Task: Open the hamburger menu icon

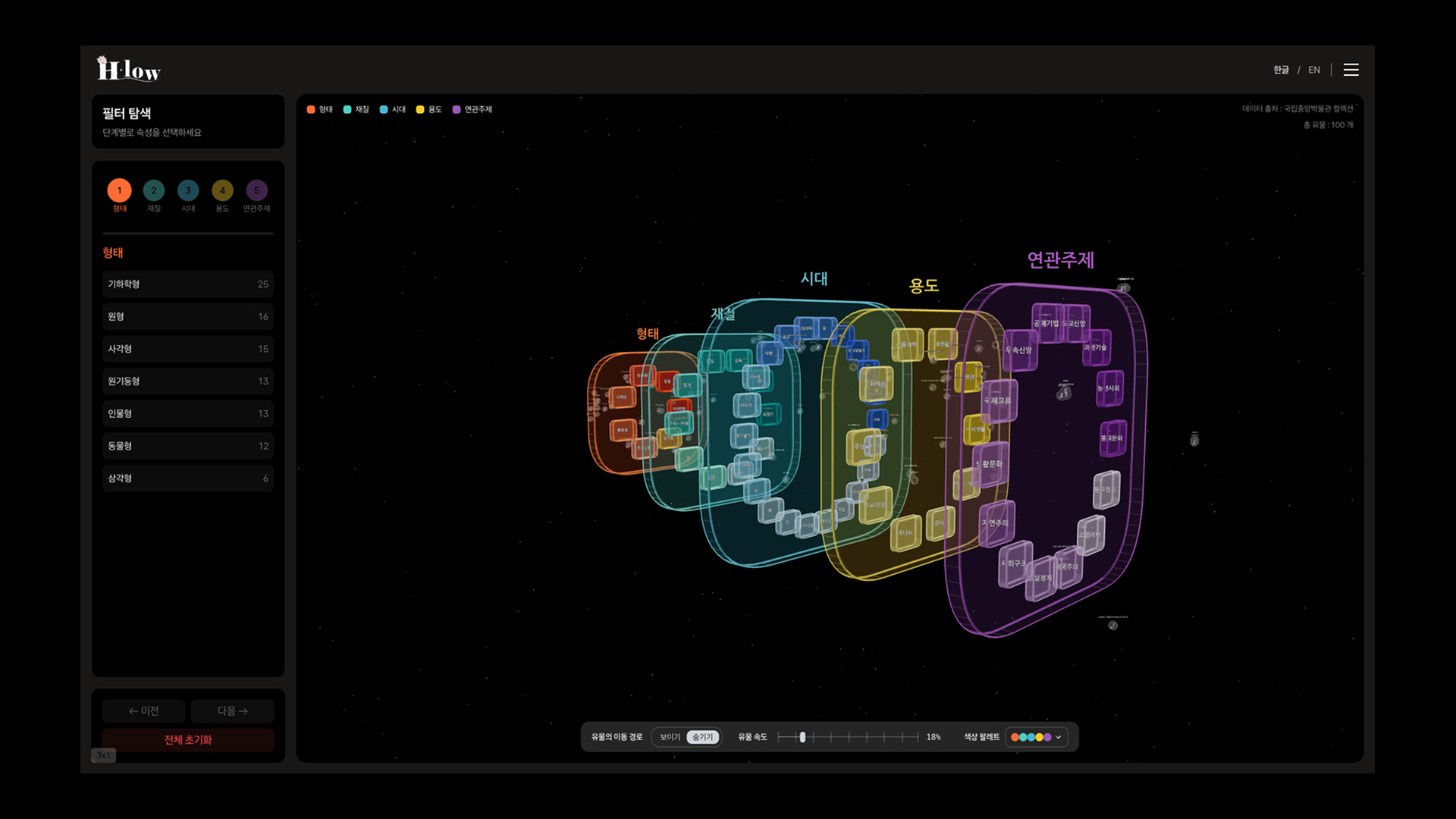Action: pyautogui.click(x=1351, y=70)
